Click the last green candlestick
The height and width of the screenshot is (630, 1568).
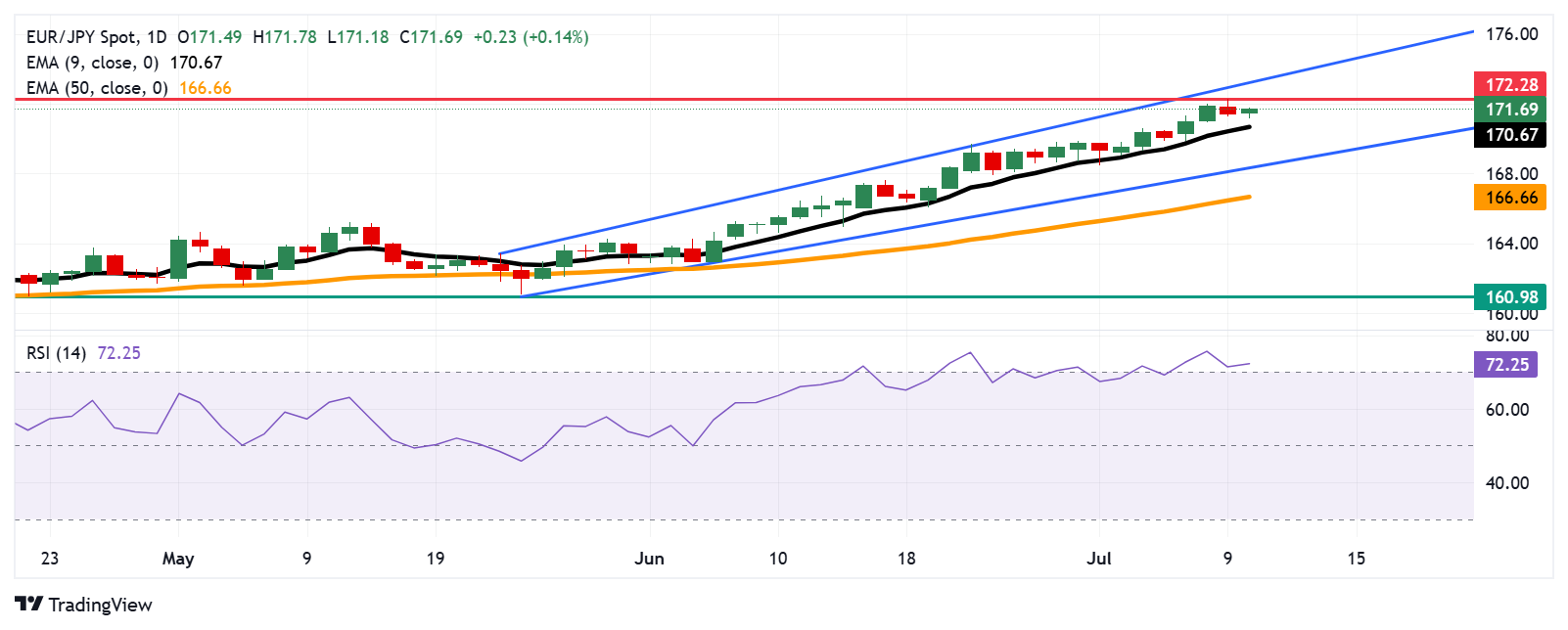tap(1249, 111)
